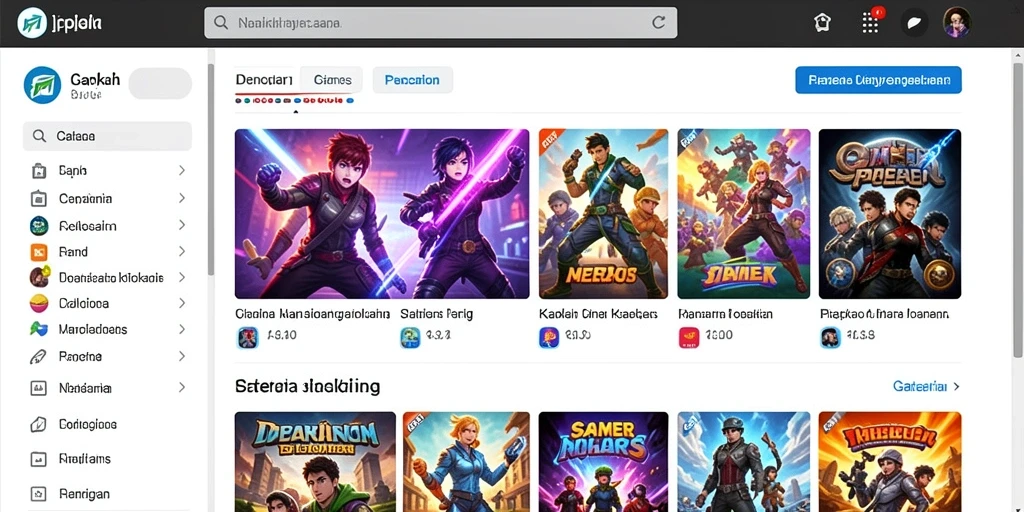
Task: Click the logo in the top-left header
Action: [x=31, y=23]
